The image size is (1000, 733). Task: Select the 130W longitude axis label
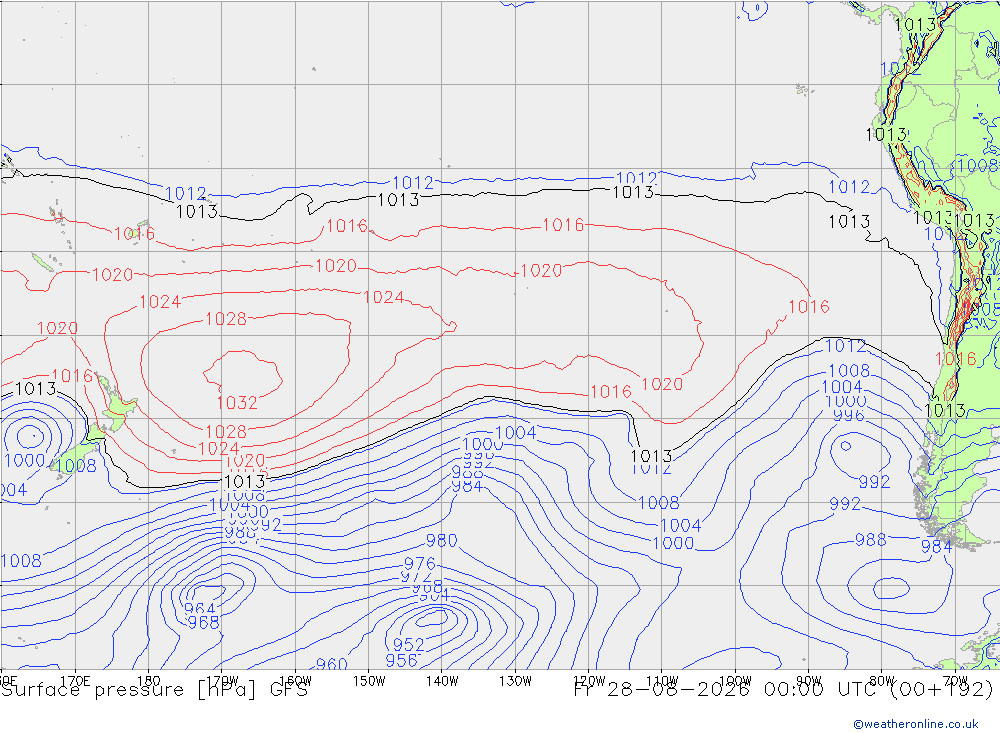pyautogui.click(x=515, y=681)
